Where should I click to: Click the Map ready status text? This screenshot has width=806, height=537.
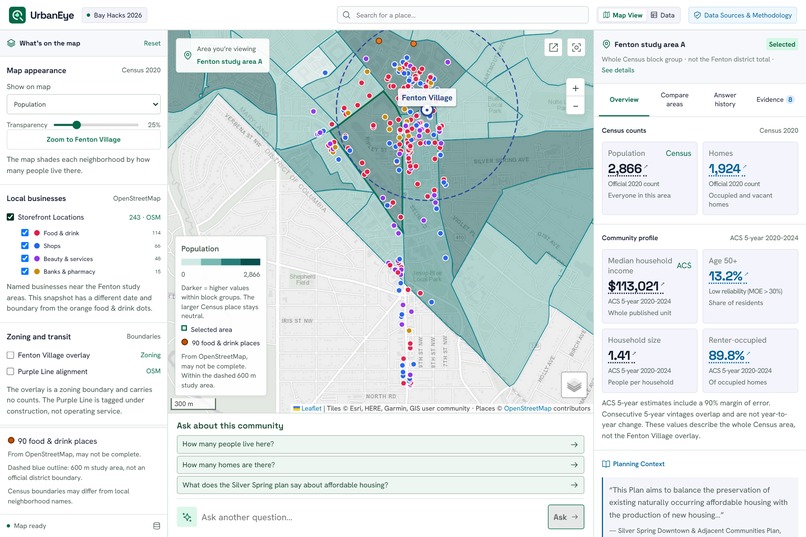point(30,526)
